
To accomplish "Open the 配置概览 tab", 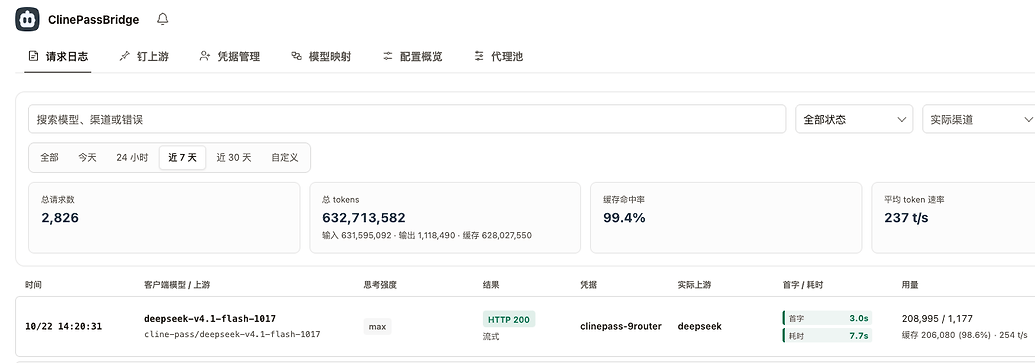I will [x=413, y=56].
